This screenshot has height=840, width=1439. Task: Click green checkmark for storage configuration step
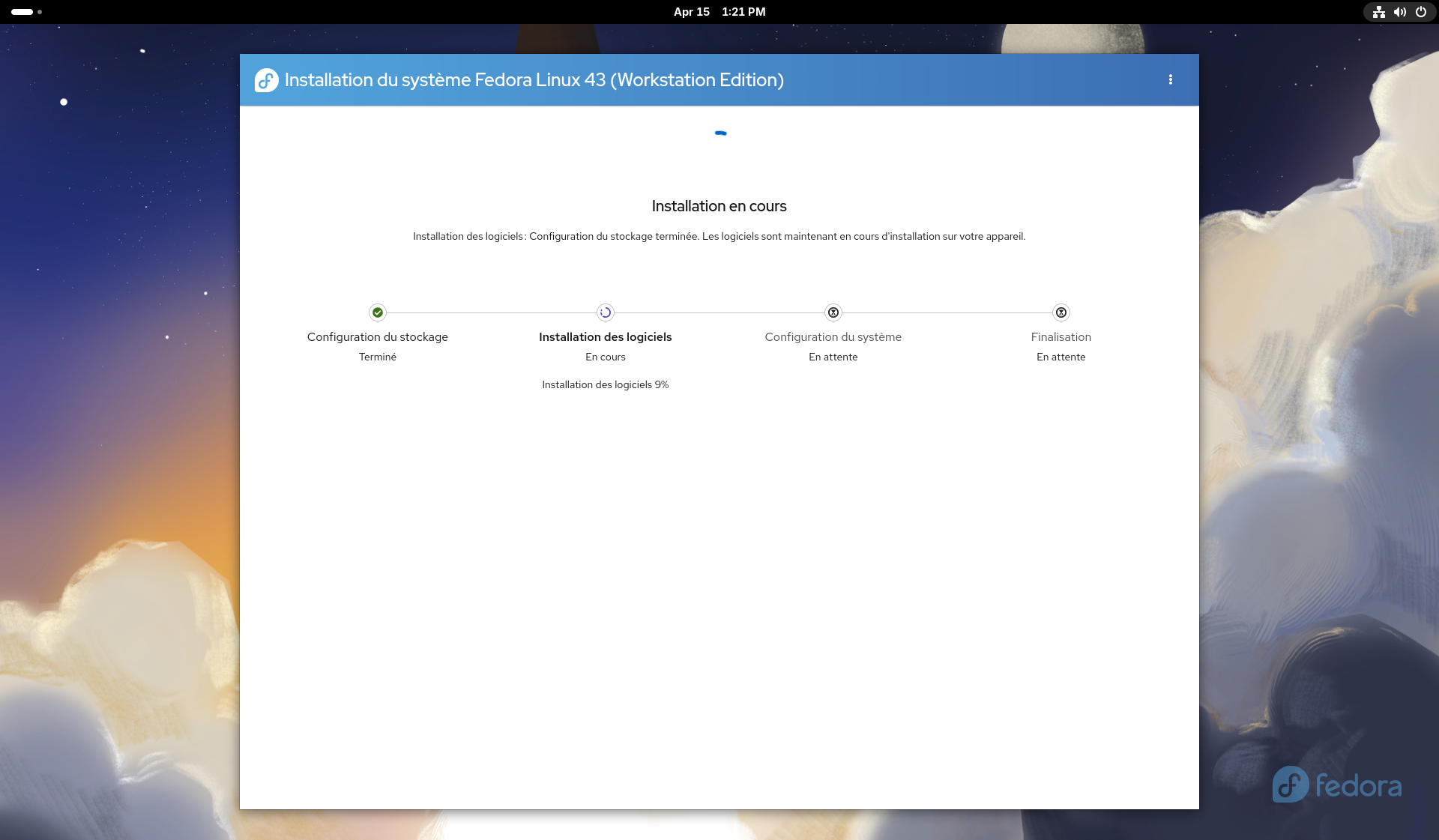click(x=378, y=312)
